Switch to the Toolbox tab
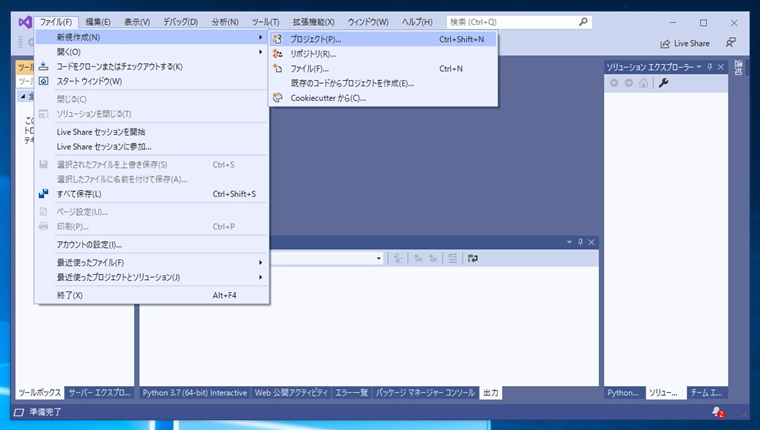Image resolution: width=760 pixels, height=430 pixels. [x=39, y=393]
